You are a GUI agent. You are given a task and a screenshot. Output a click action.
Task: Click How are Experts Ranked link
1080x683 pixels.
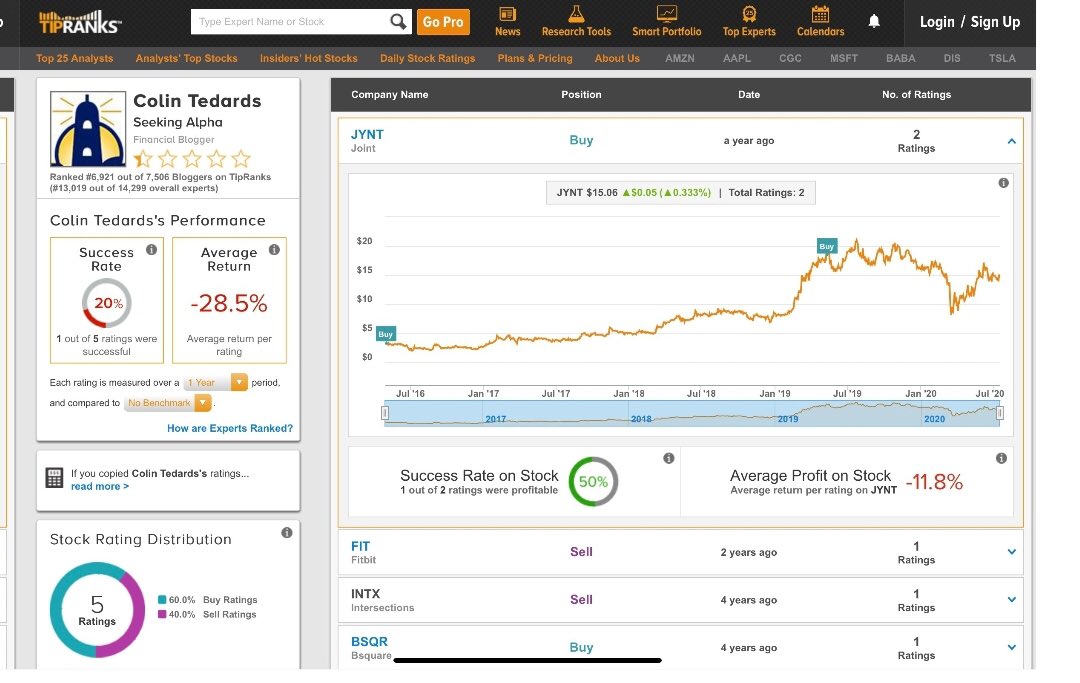pos(230,428)
